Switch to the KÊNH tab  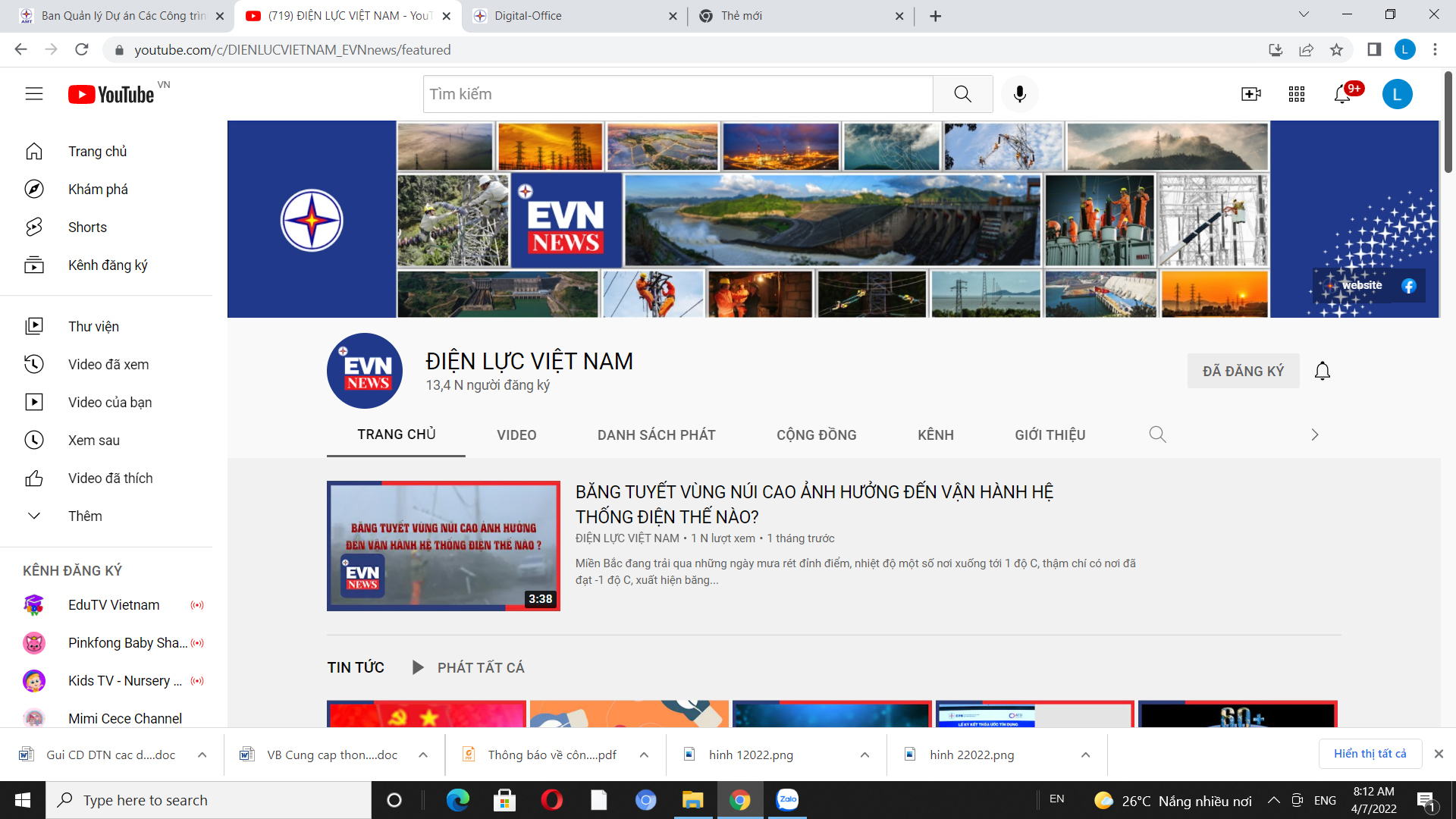point(936,435)
